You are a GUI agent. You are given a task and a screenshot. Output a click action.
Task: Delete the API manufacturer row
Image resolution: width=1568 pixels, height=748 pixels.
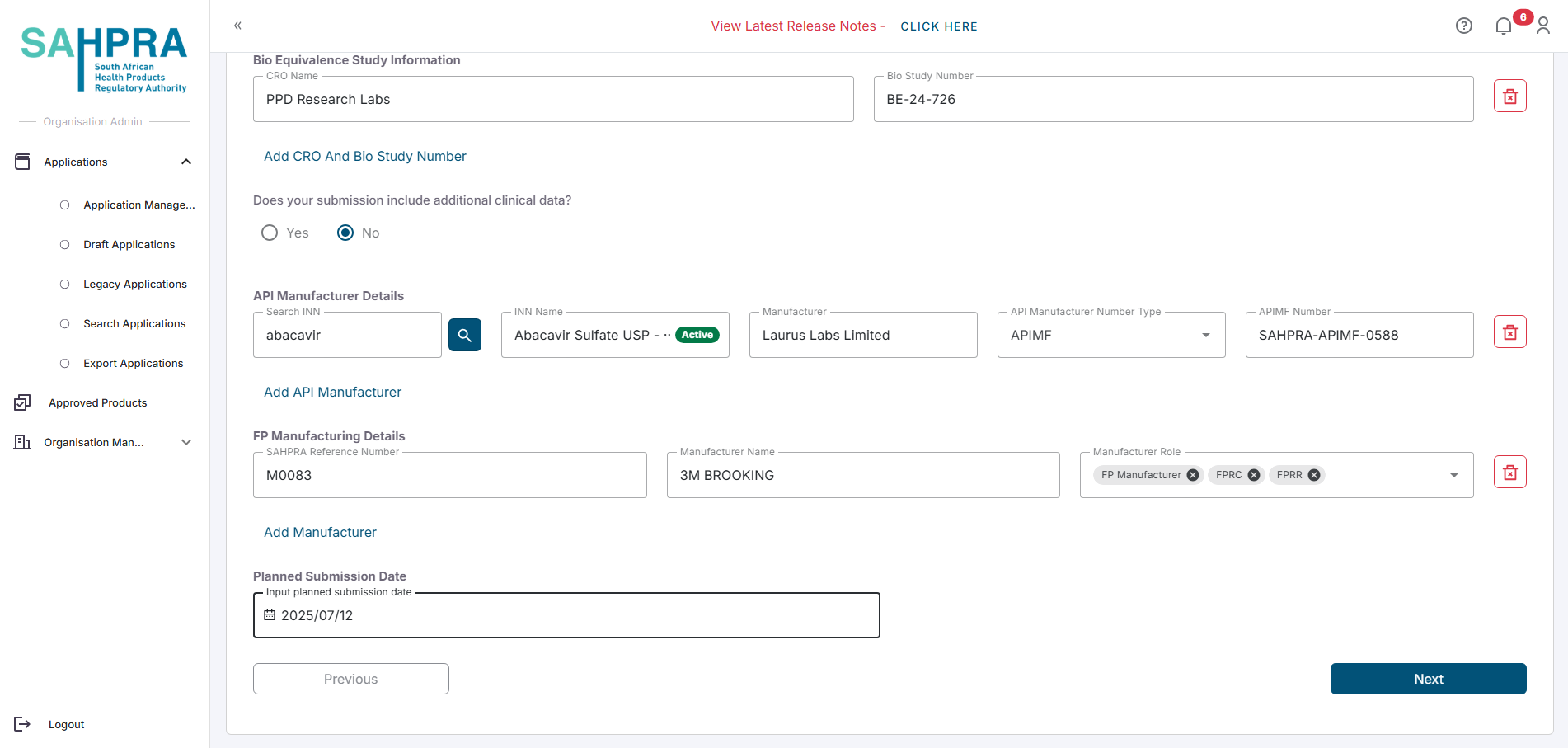(1509, 332)
